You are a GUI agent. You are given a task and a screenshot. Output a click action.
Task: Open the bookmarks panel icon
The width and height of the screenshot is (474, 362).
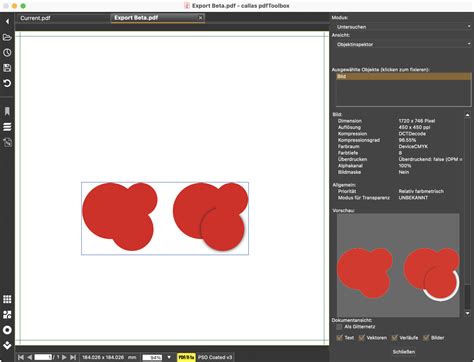point(7,111)
